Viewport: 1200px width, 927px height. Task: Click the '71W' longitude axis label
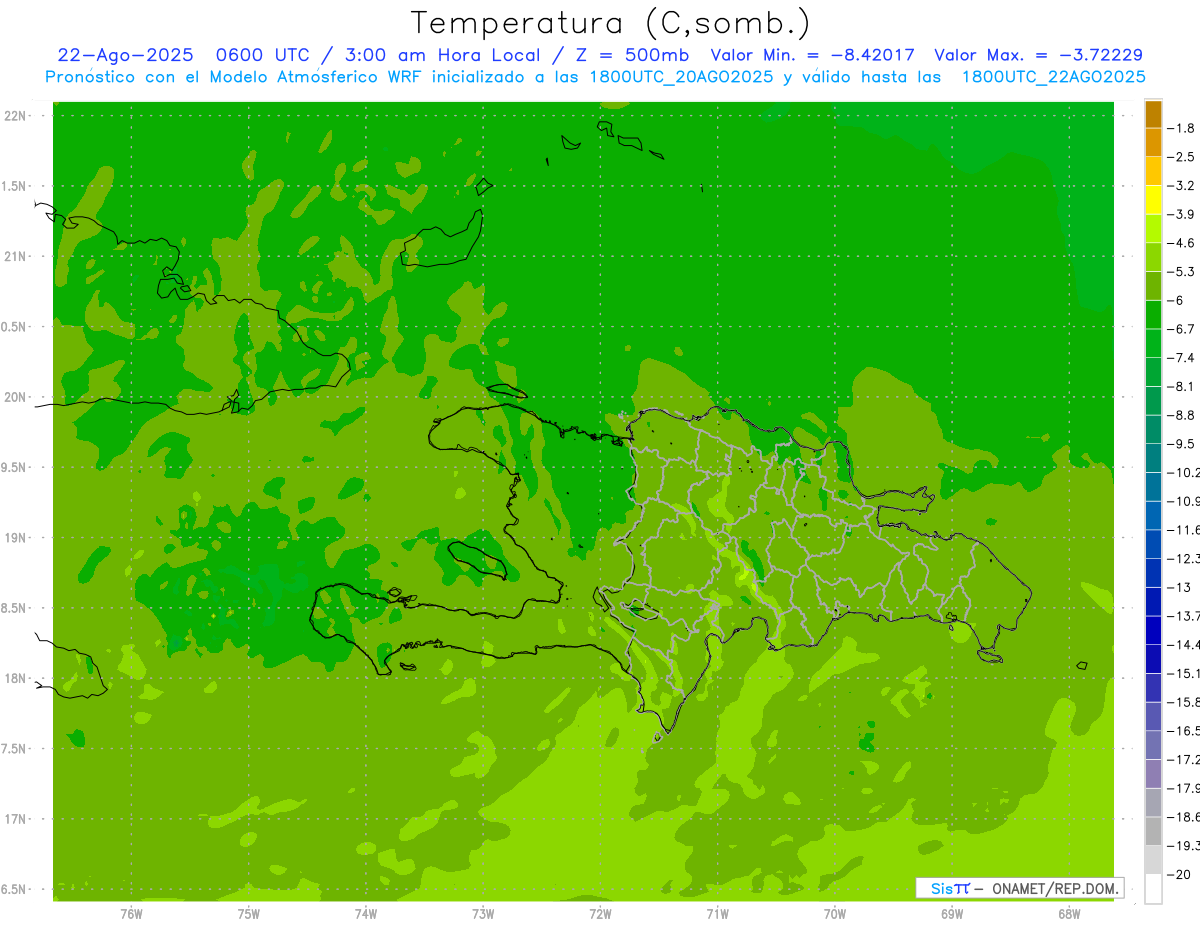[717, 914]
